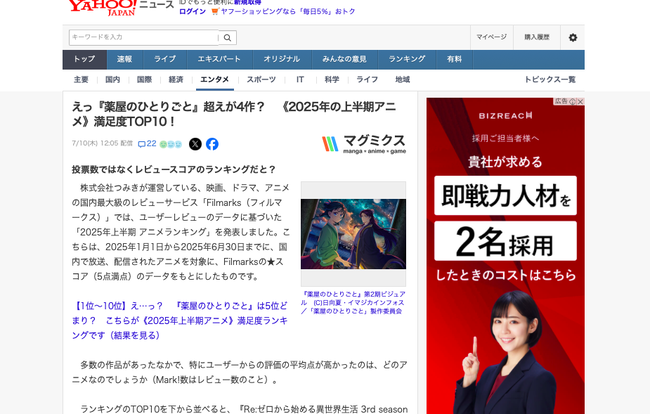Share article on Facebook icon

(212, 144)
